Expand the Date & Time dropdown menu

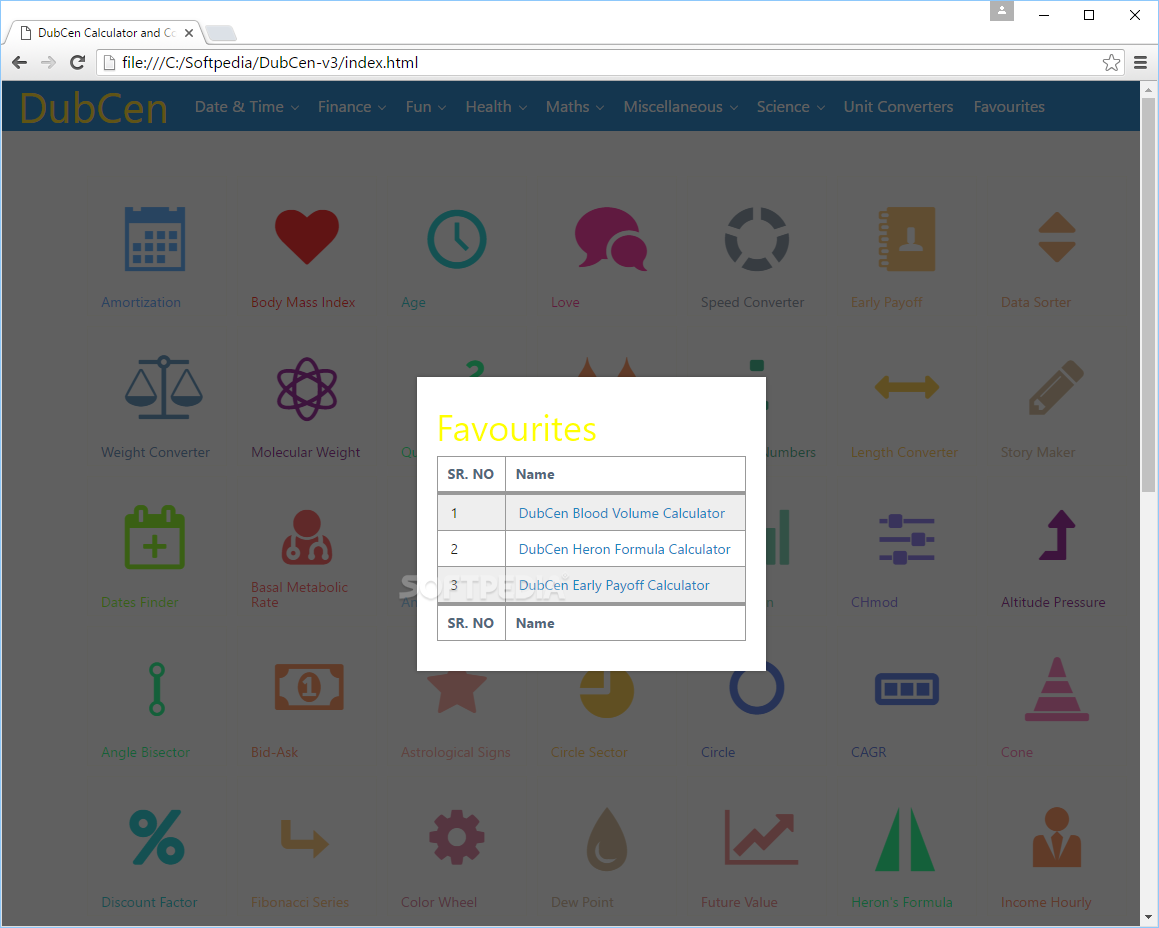coord(247,106)
